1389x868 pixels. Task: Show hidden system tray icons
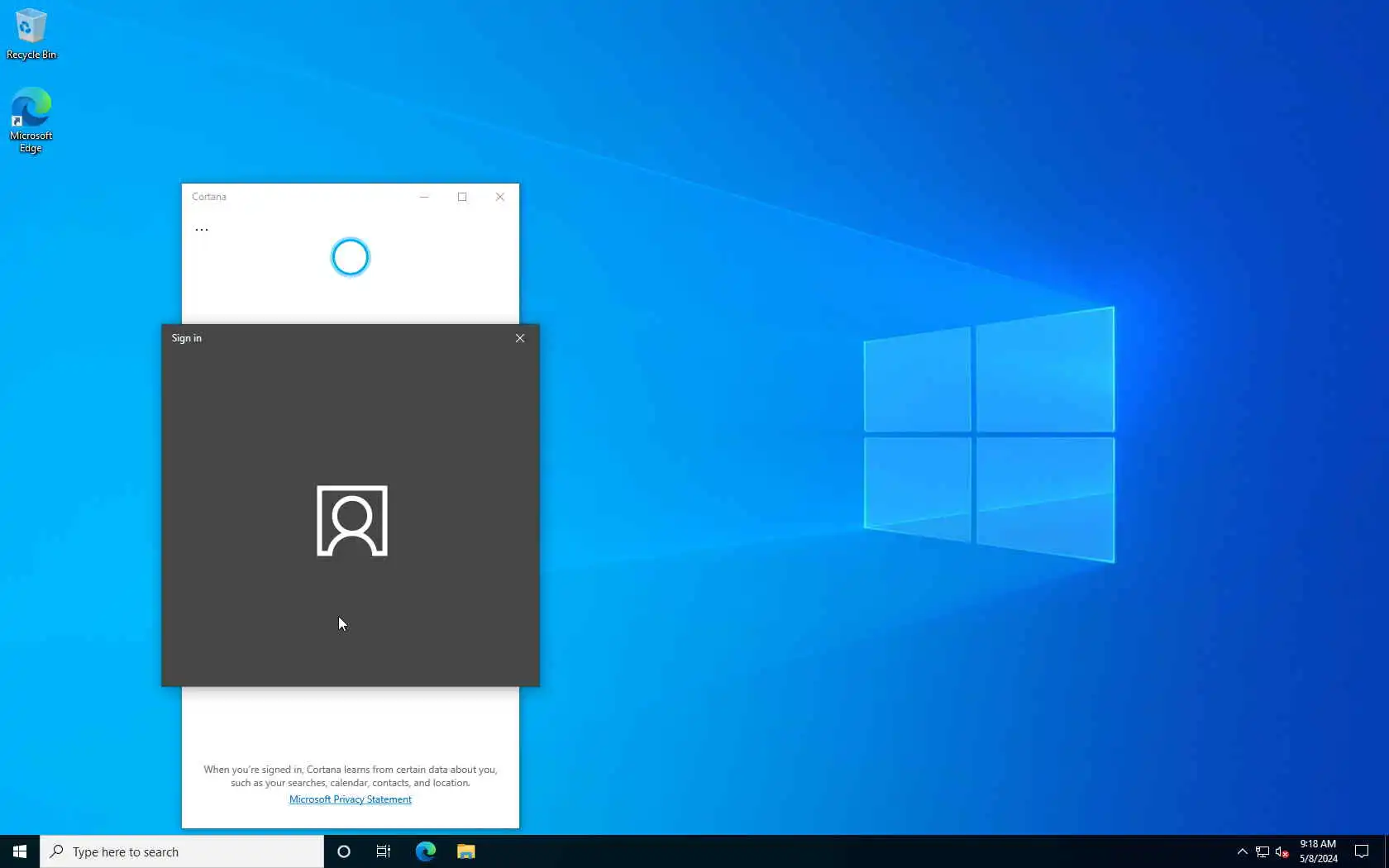point(1242,851)
